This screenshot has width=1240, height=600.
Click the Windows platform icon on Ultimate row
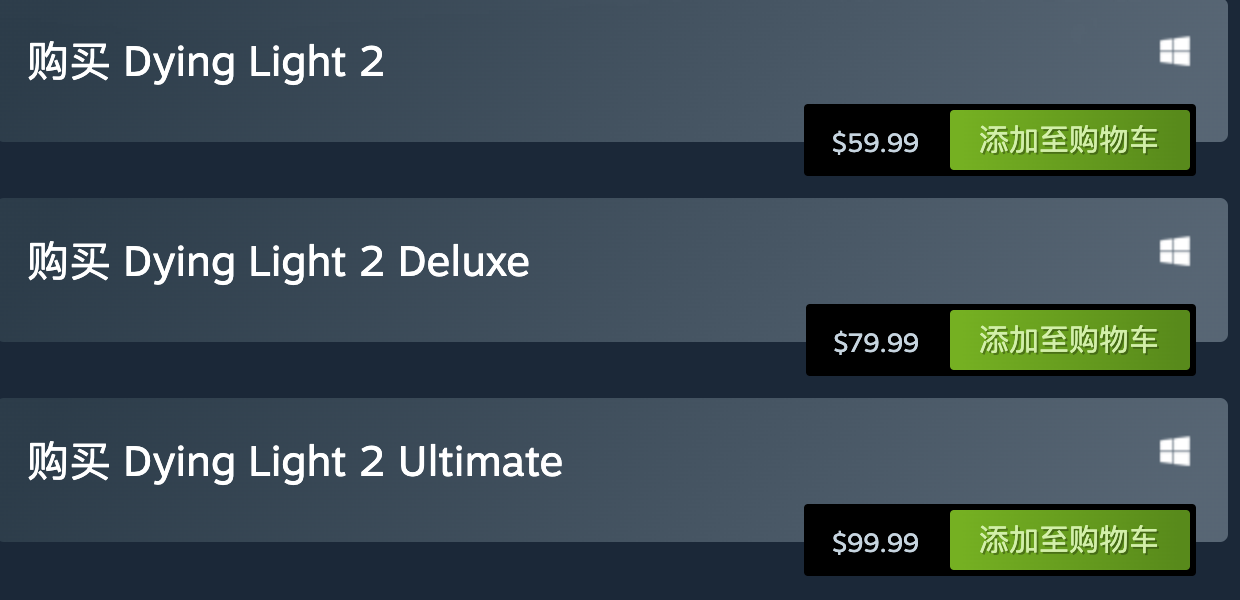(1175, 452)
